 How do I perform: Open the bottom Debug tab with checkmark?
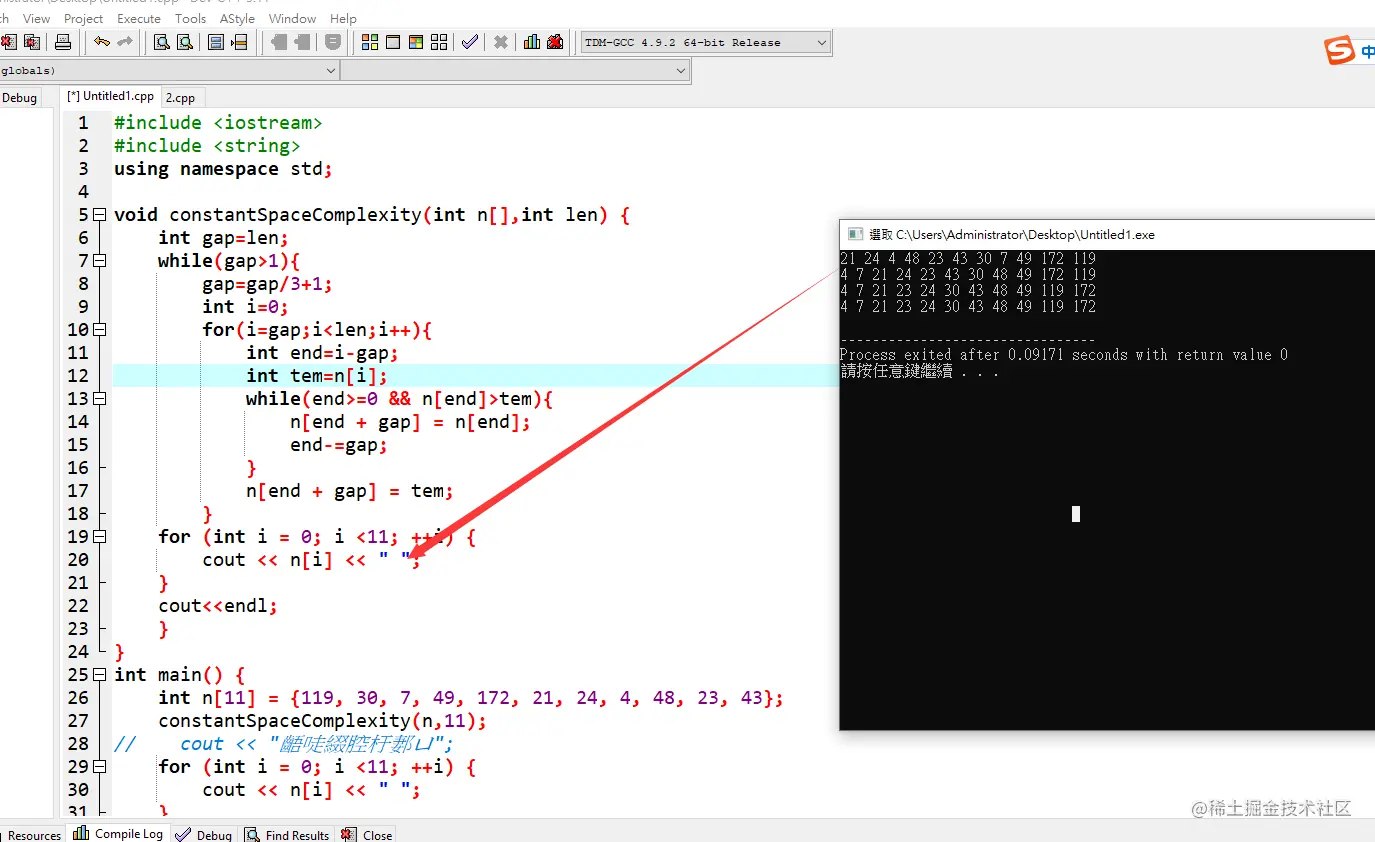pos(205,835)
